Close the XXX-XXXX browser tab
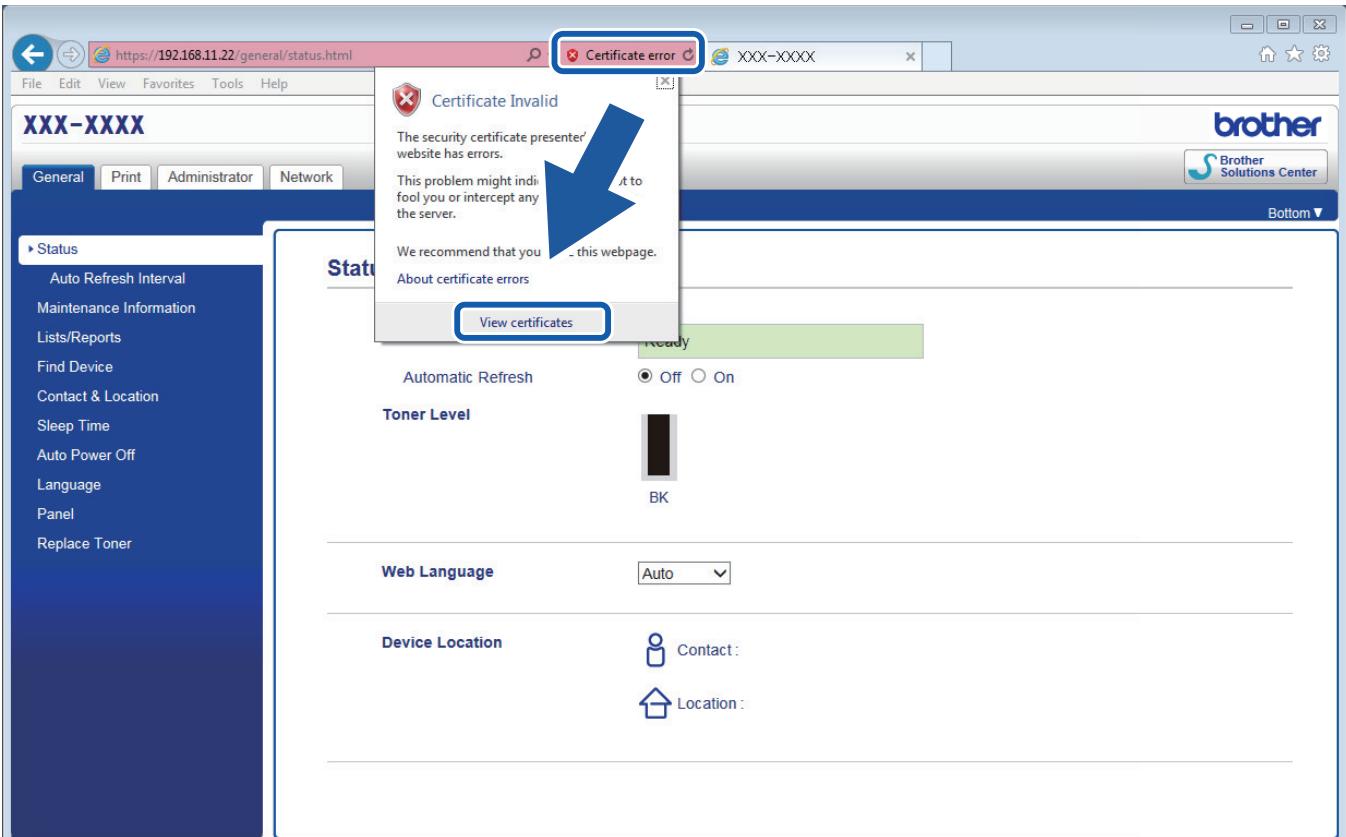 (x=909, y=57)
